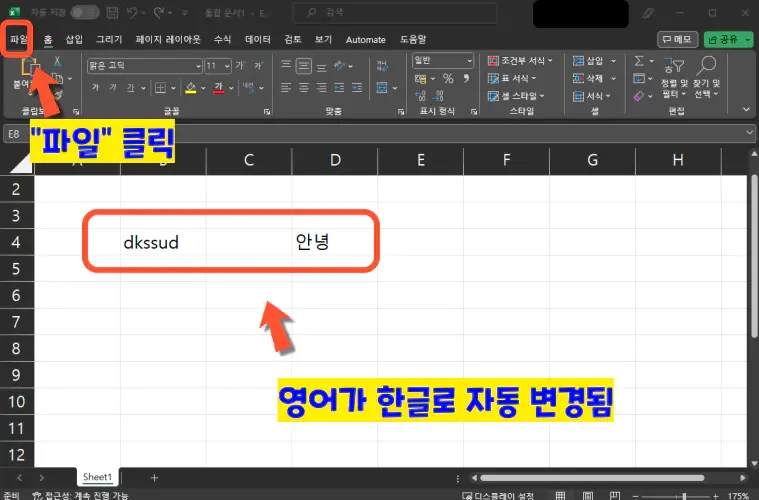This screenshot has height=500, width=759.
Task: Open 디스플레이 설정 display settings
Action: pyautogui.click(x=499, y=495)
